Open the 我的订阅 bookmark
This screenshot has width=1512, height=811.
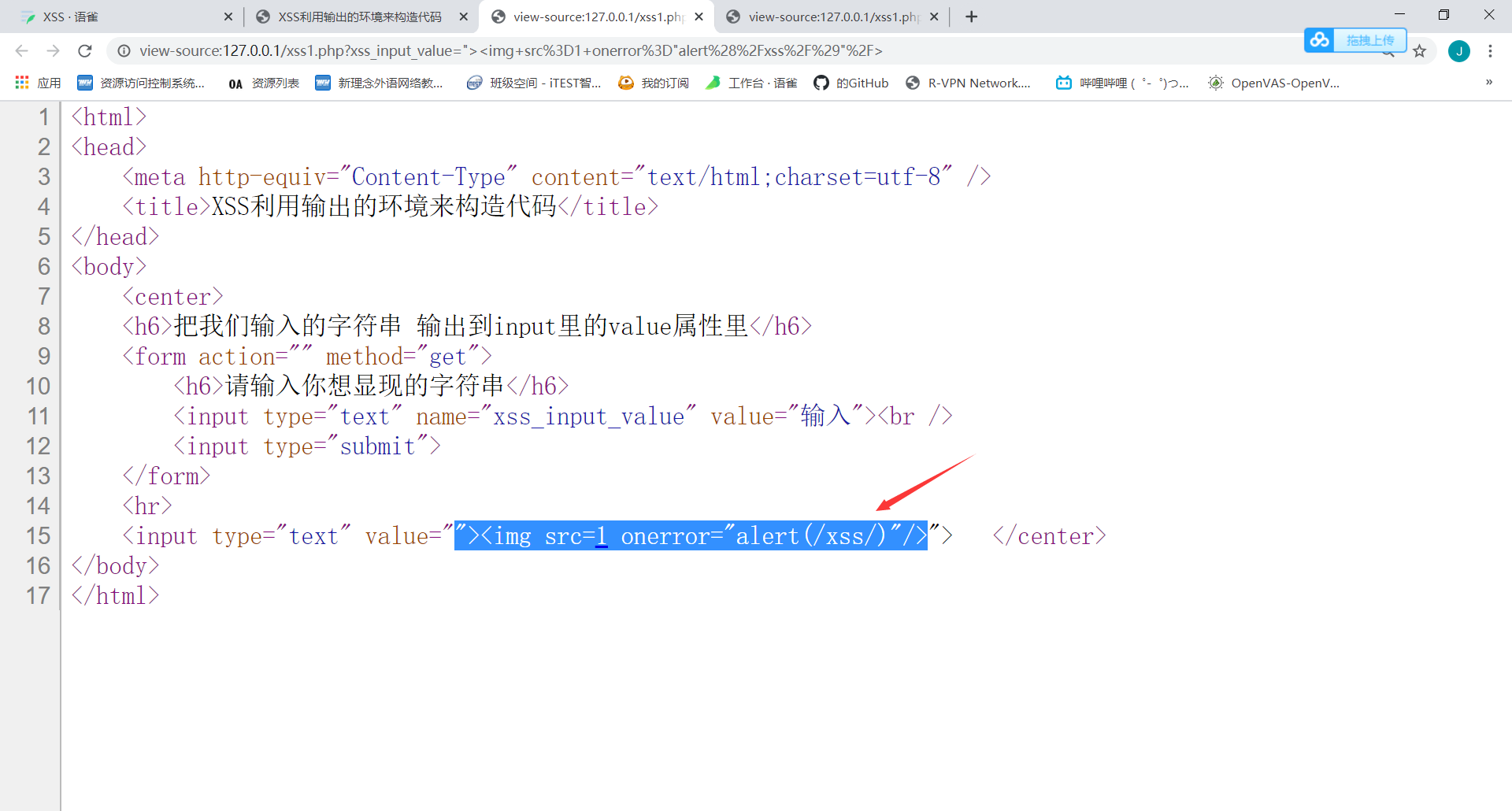click(653, 83)
